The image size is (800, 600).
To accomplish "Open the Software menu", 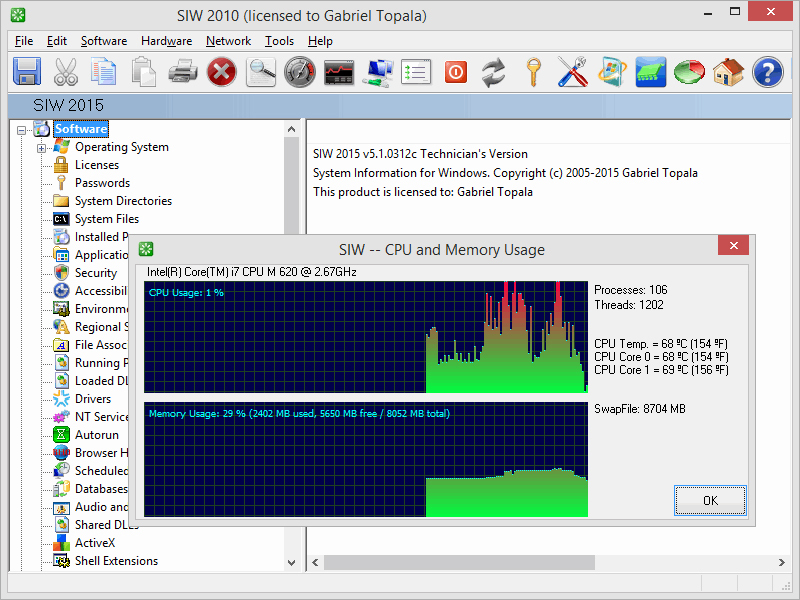I will [104, 41].
